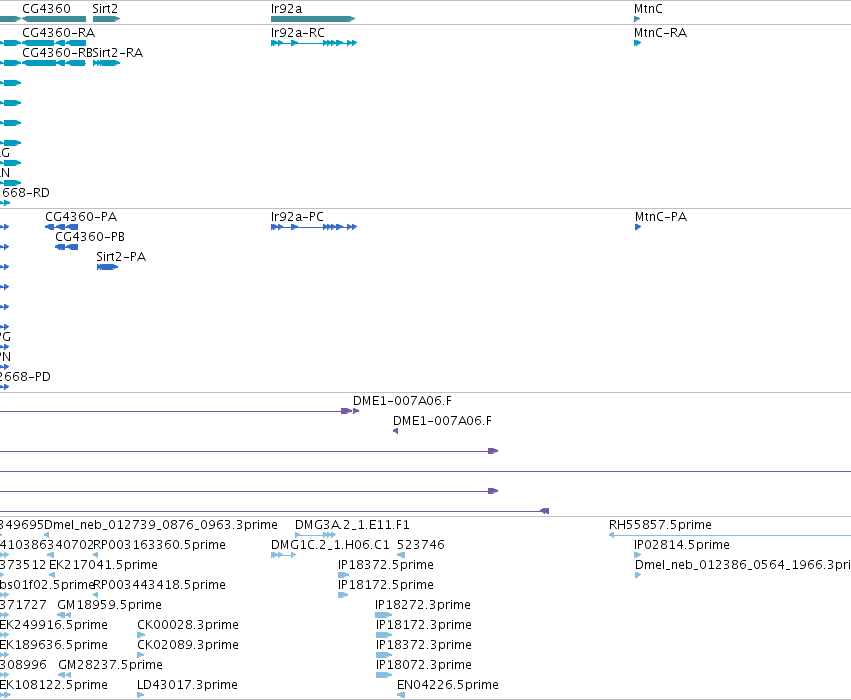The height and width of the screenshot is (700, 851).
Task: Select the GM18959.5prime label
Action: (x=110, y=605)
